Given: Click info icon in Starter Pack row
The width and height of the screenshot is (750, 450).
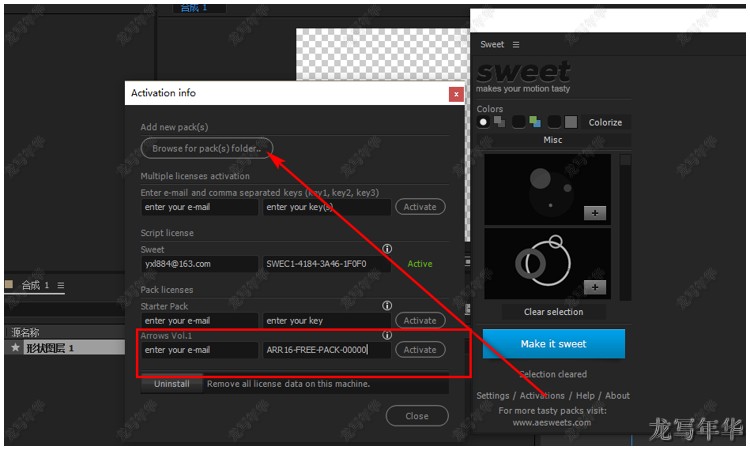Looking at the screenshot, I should click(387, 305).
